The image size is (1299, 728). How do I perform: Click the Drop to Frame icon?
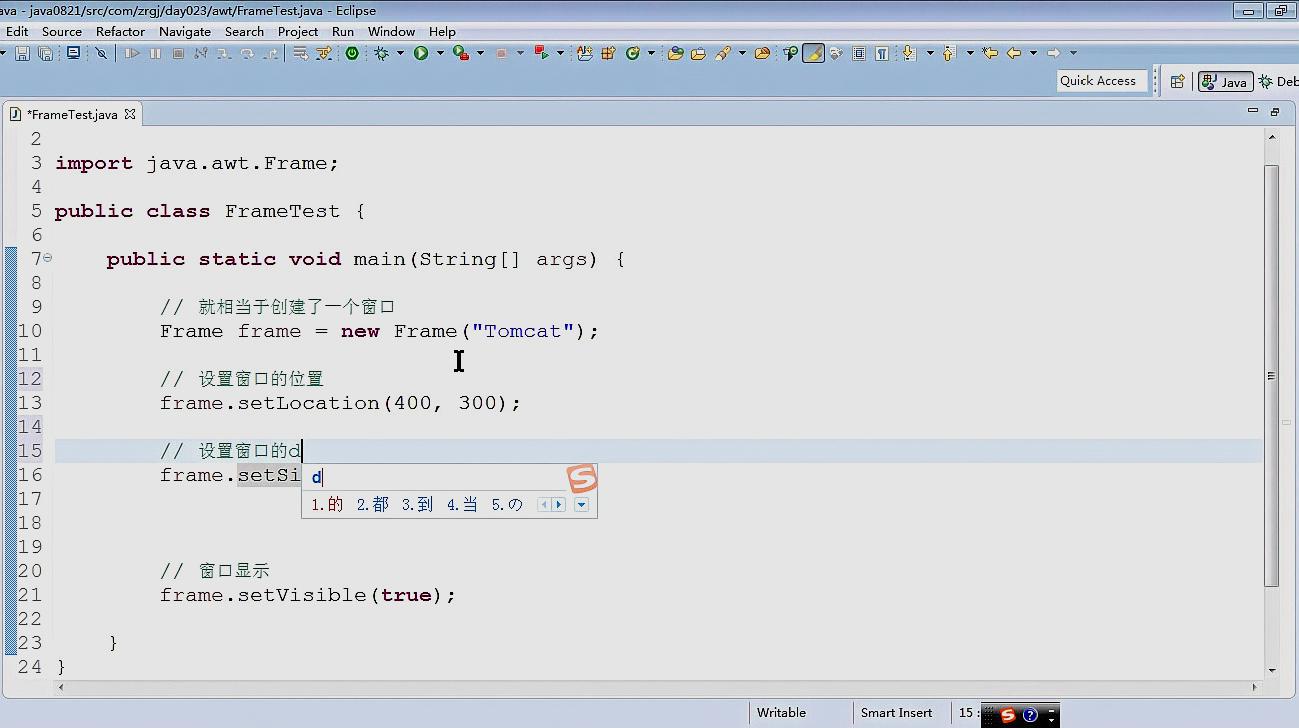[x=300, y=53]
